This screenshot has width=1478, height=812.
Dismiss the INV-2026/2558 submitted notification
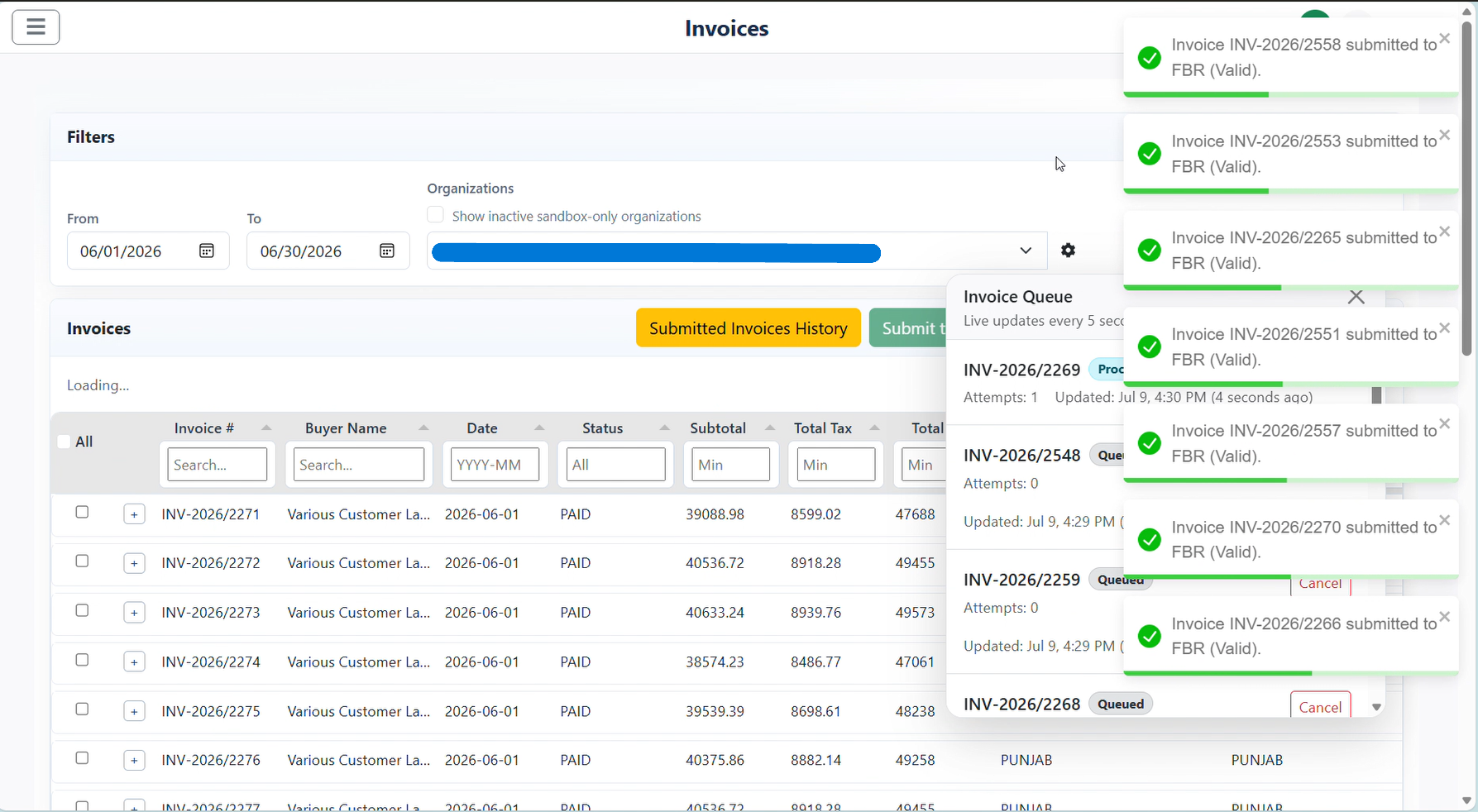[1444, 39]
